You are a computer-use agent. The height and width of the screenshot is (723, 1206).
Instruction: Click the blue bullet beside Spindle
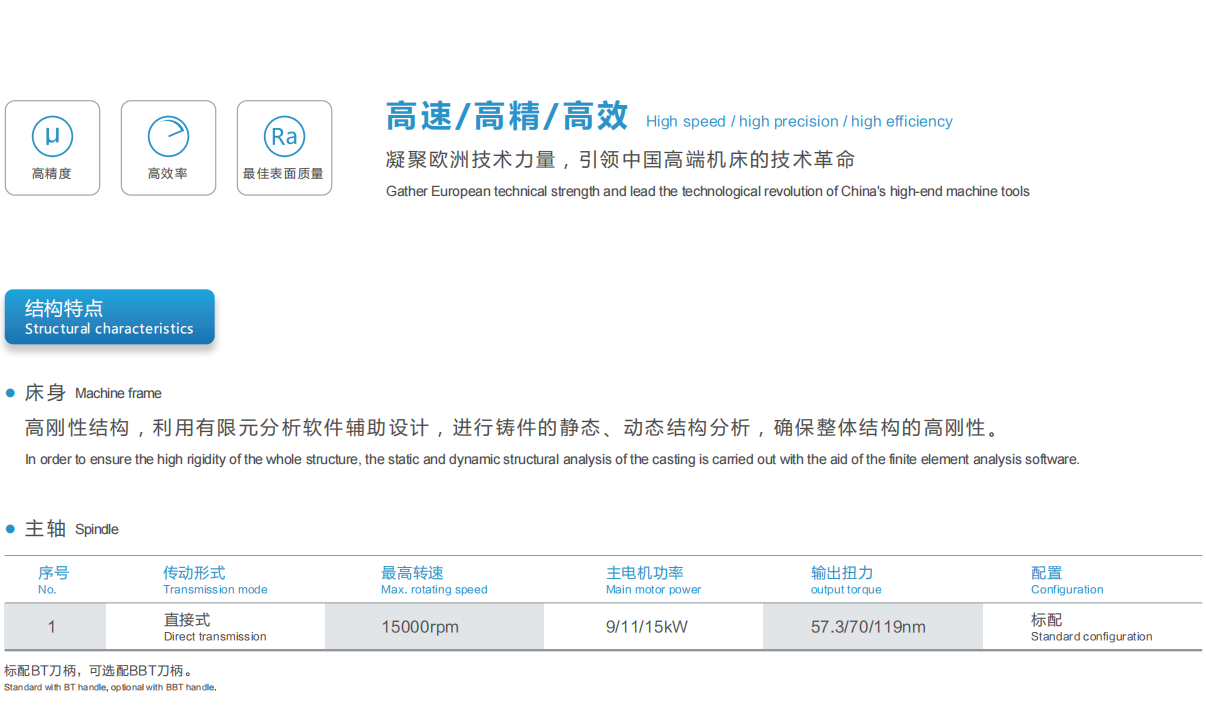pyautogui.click(x=11, y=529)
